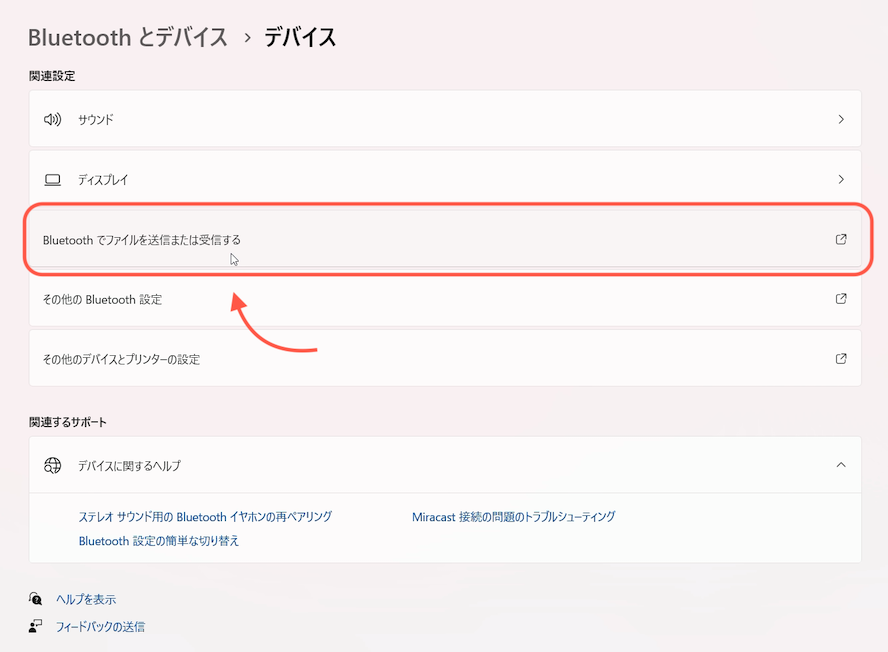Collapse the デバイスに関するヘルプ section
888x652 pixels.
coord(841,465)
